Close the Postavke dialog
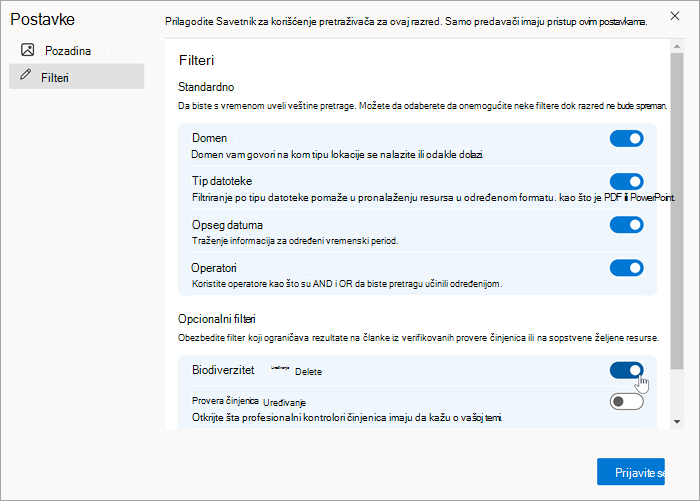This screenshot has width=700, height=501. tap(675, 16)
